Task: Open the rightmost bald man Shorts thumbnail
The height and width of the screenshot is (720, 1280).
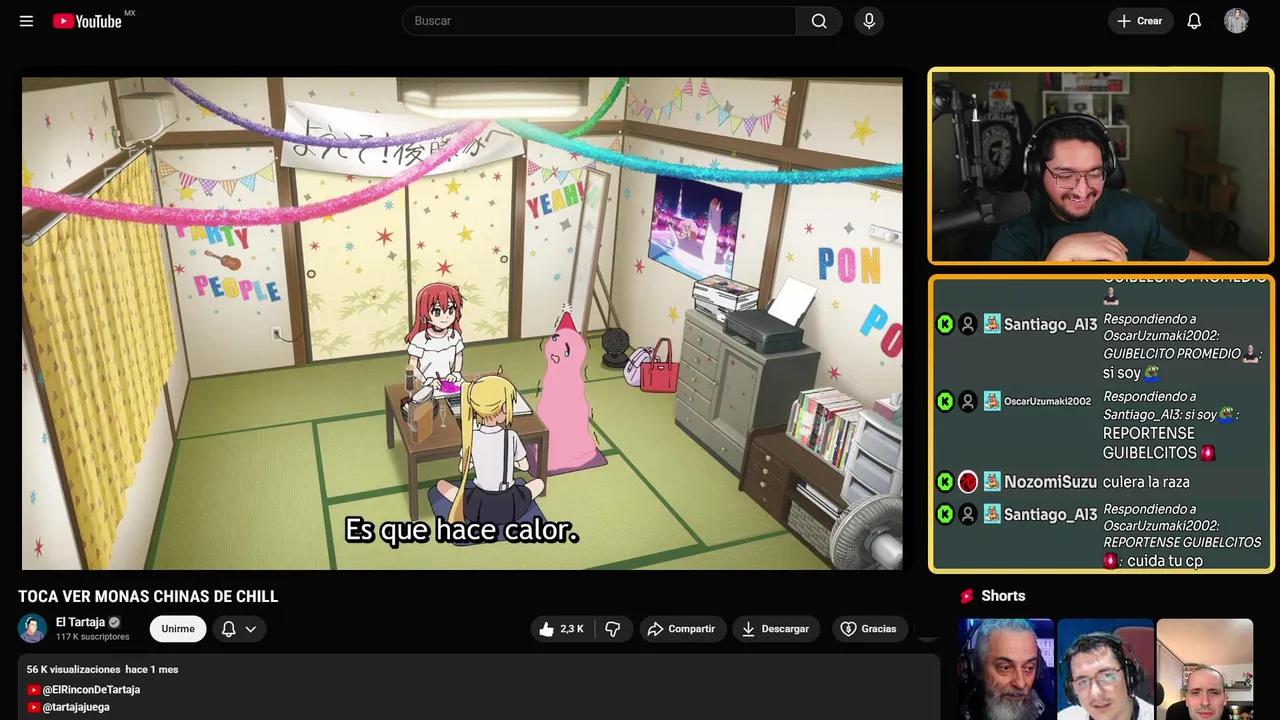Action: (x=1205, y=669)
